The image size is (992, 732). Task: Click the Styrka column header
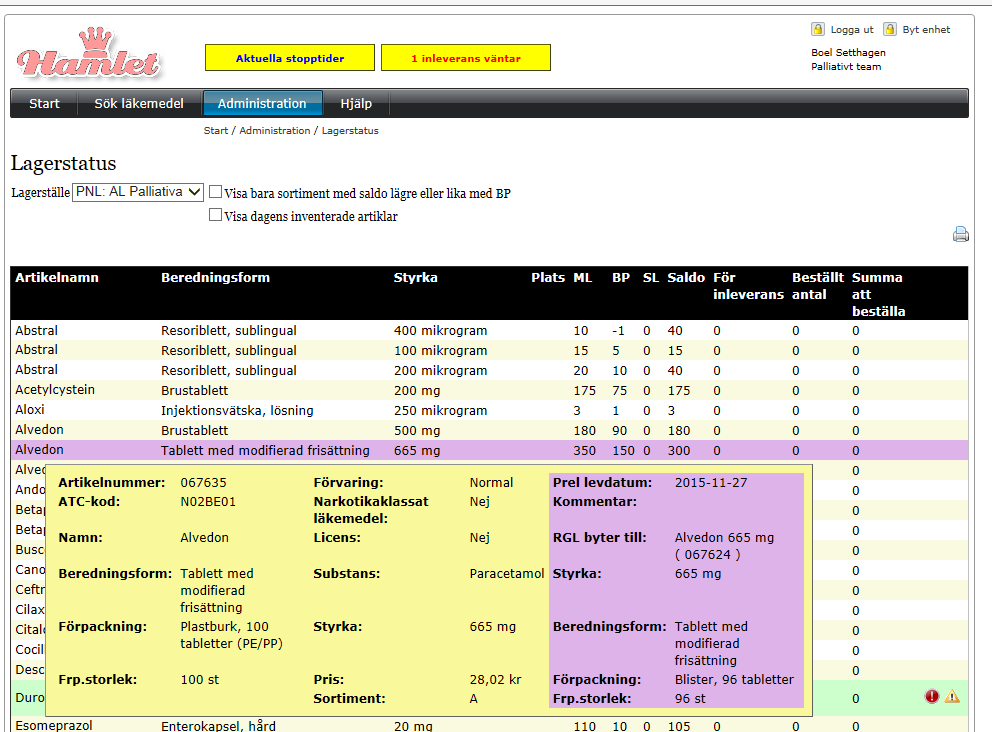416,277
